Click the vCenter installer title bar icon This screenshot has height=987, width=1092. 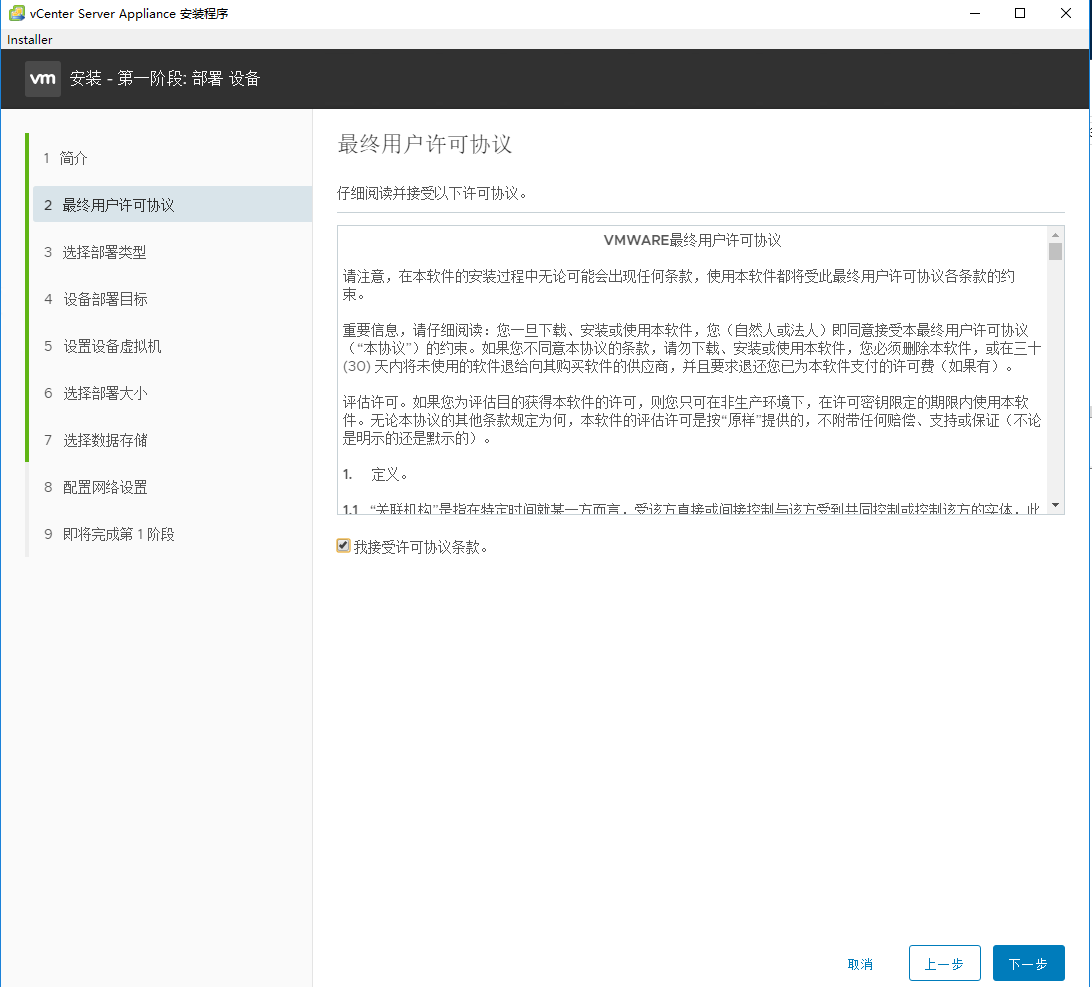16,13
